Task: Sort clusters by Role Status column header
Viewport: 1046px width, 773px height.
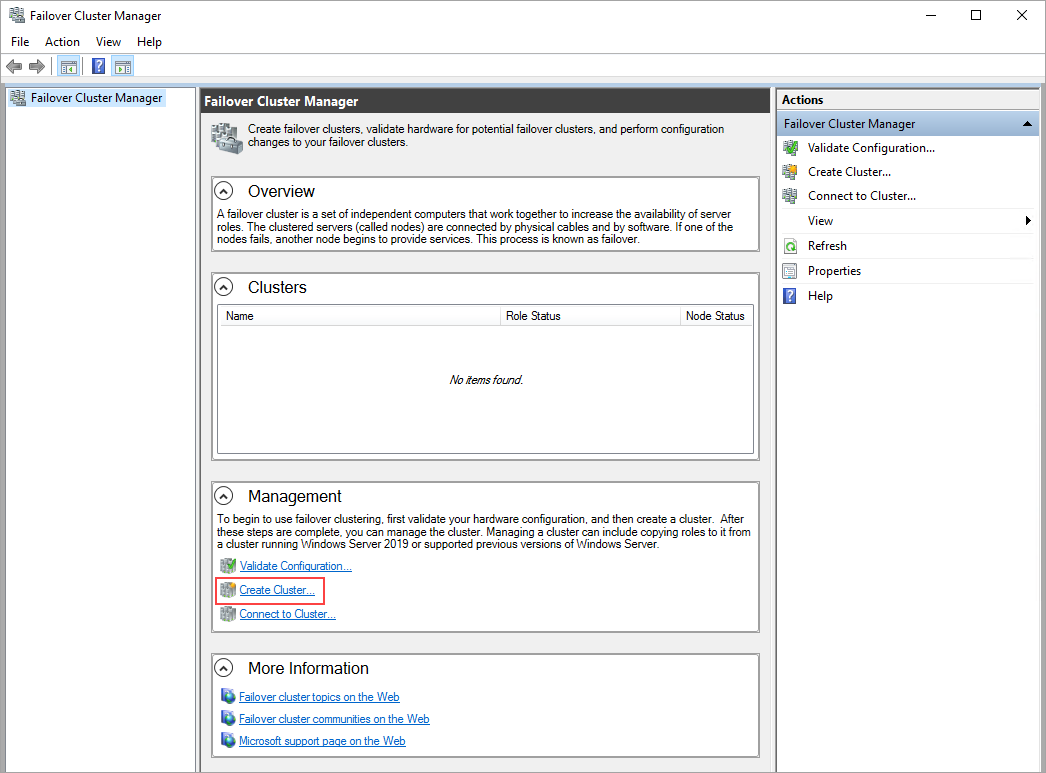Action: click(x=590, y=316)
